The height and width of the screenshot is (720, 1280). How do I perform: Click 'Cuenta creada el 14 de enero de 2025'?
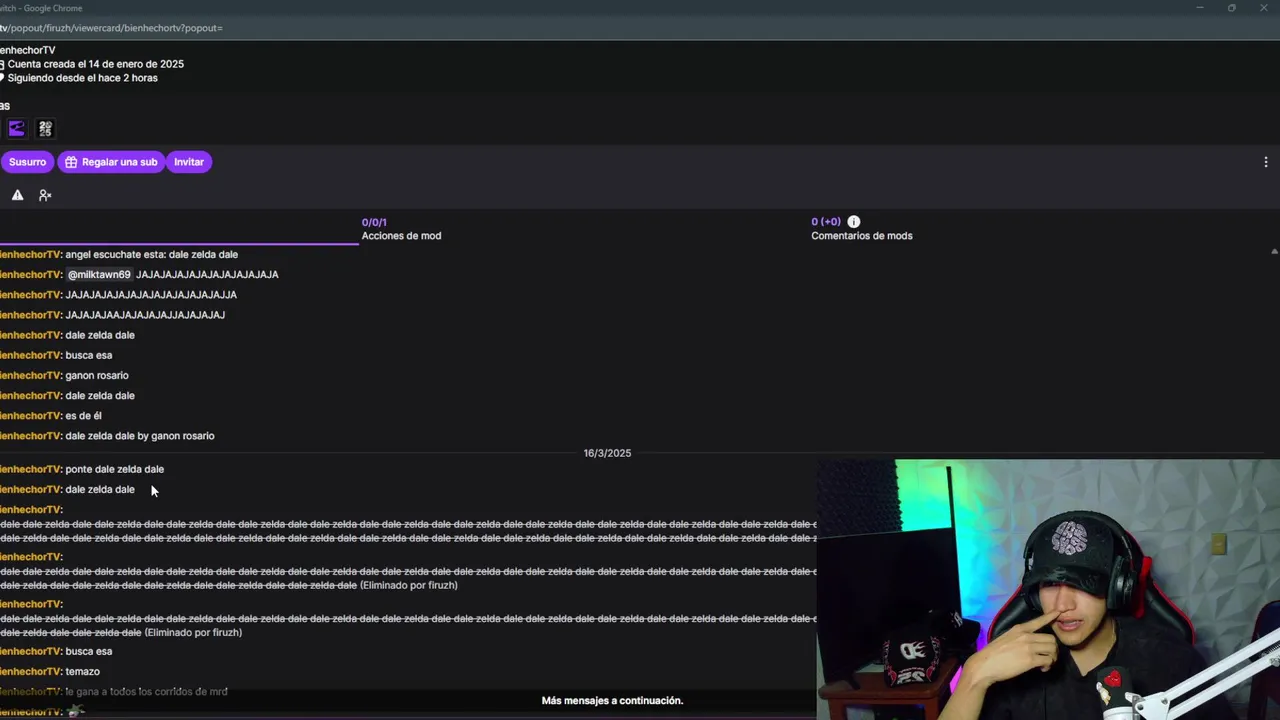coord(95,64)
